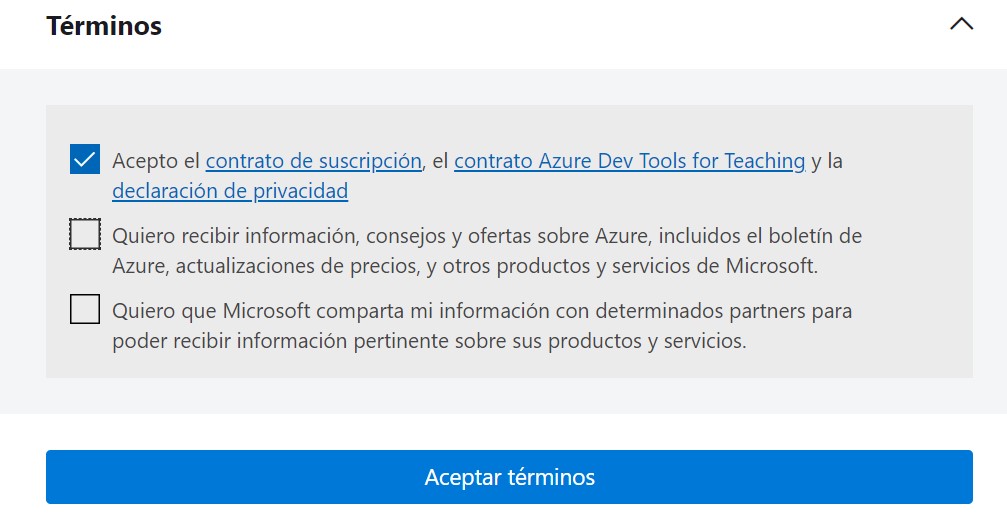Open contrato Azure Dev Tools for Teaching link
Screen dimensions: 1007x517
[x=629, y=161]
